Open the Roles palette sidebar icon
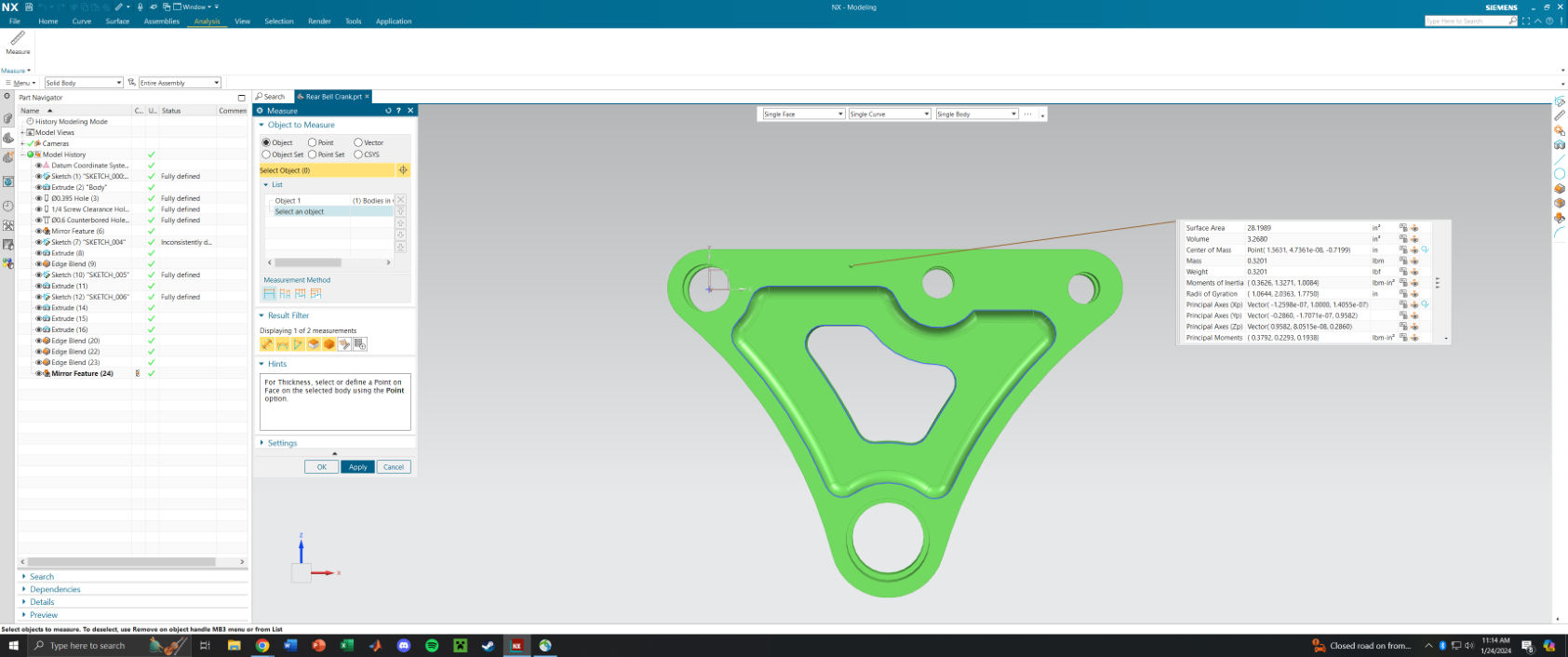 8,263
